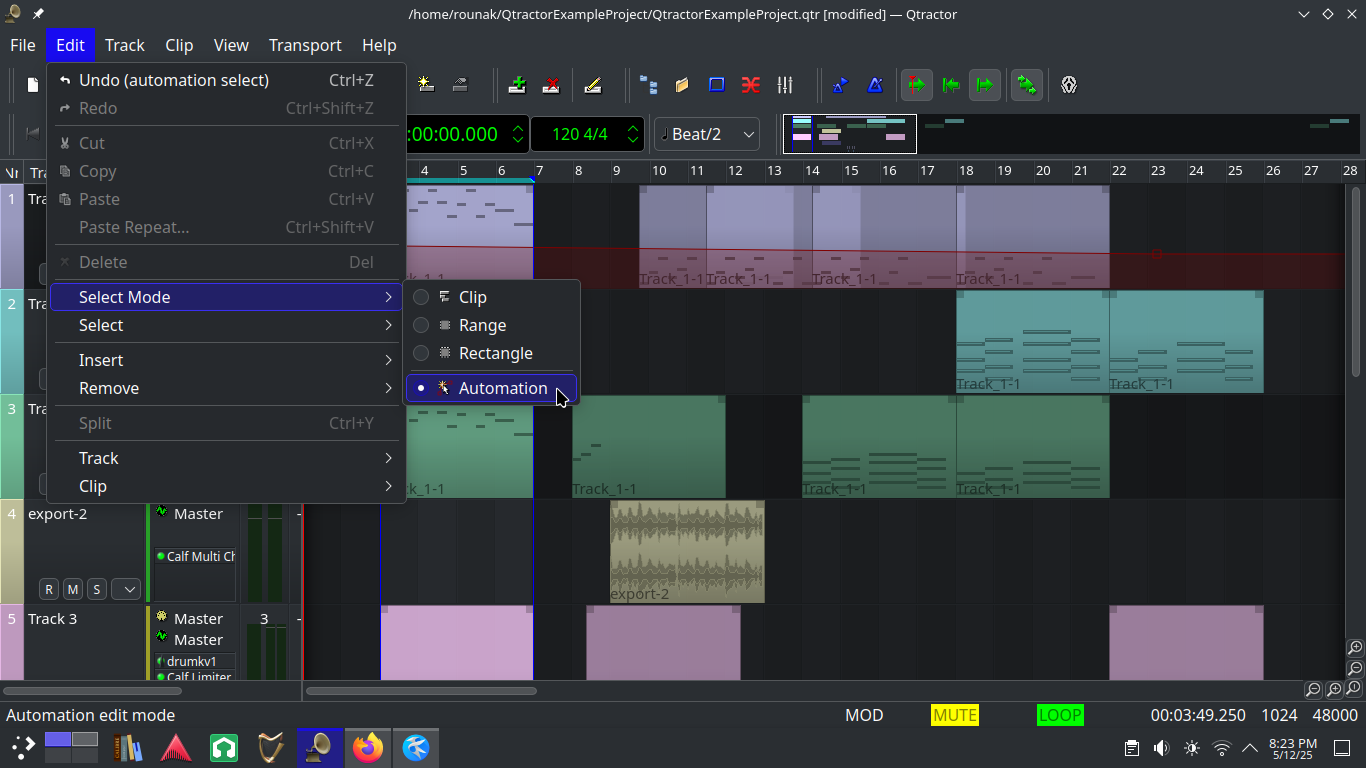Toggle the follow playhead icon
The image size is (1366, 768).
[916, 85]
